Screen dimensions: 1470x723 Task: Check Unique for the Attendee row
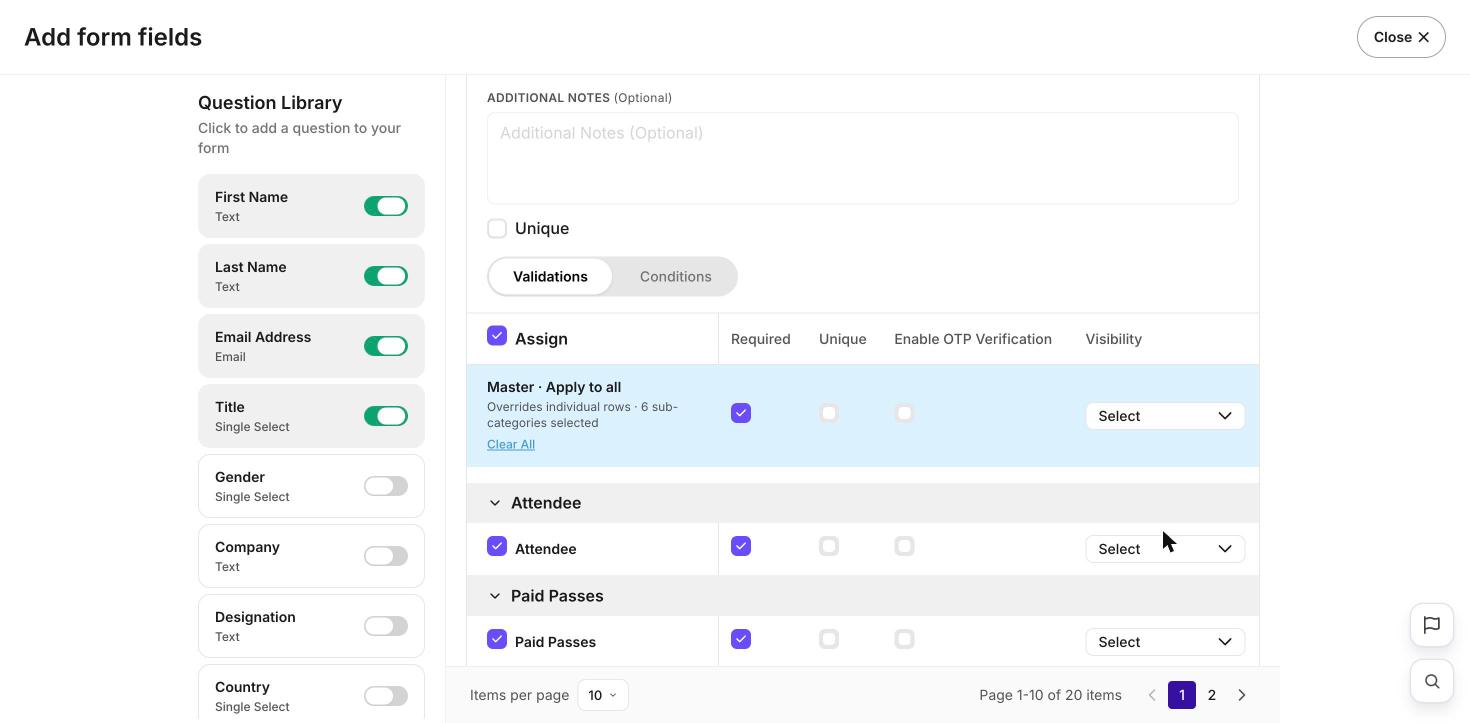coord(829,546)
